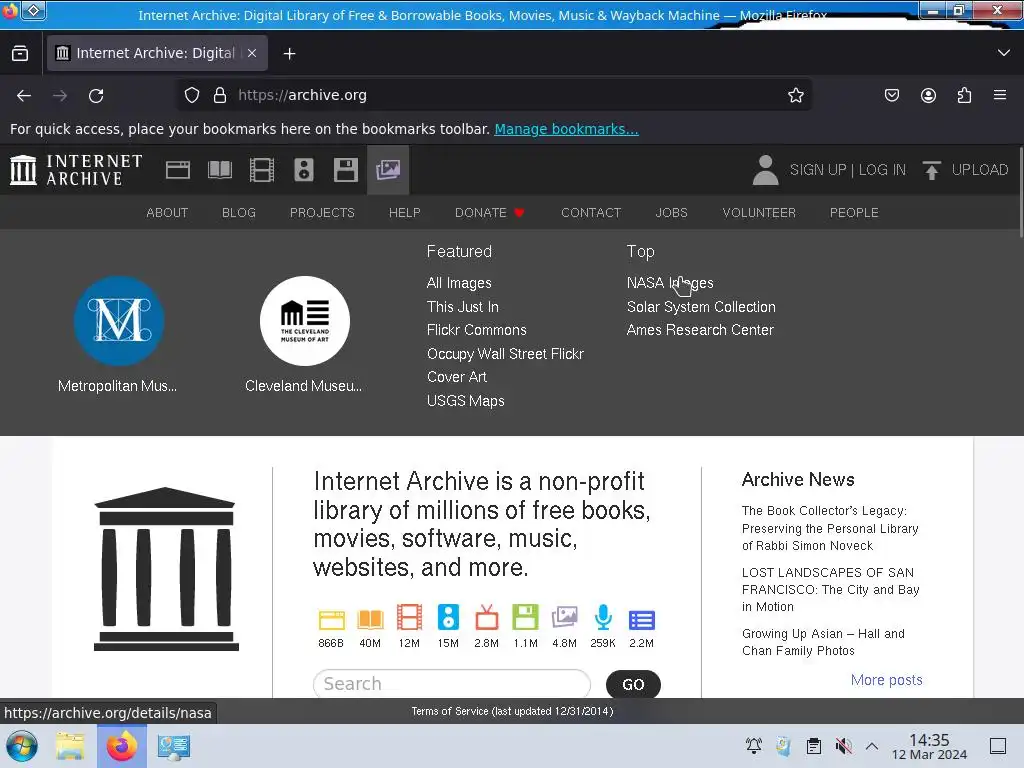Open the Software floppy disk icon in navbar

(x=345, y=170)
